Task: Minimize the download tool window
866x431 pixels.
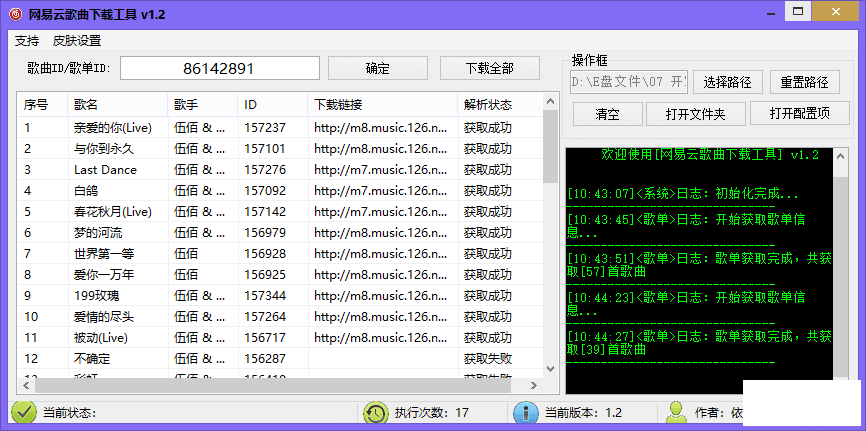Action: click(x=773, y=11)
